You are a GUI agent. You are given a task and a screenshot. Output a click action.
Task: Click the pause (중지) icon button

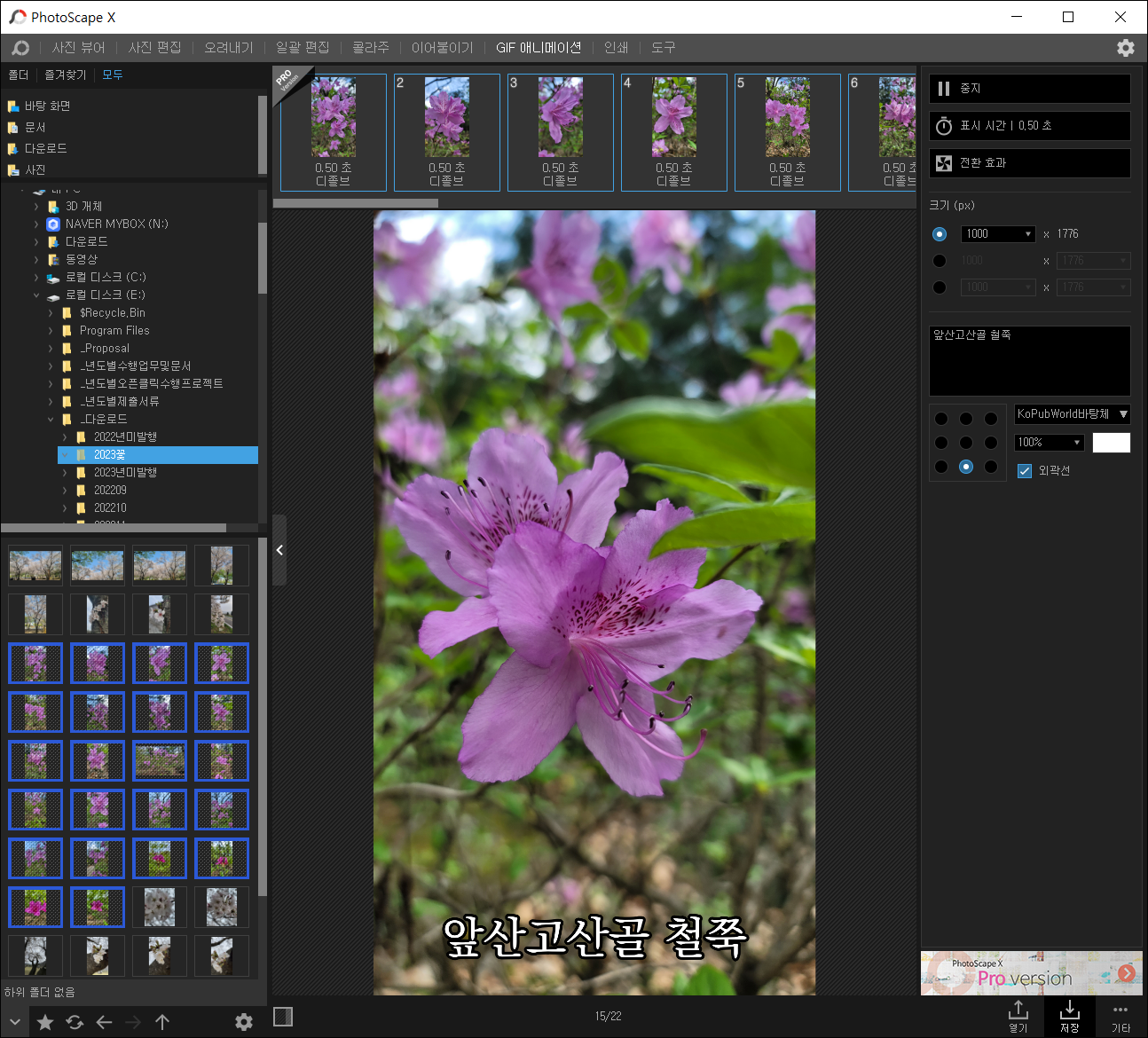(x=944, y=89)
